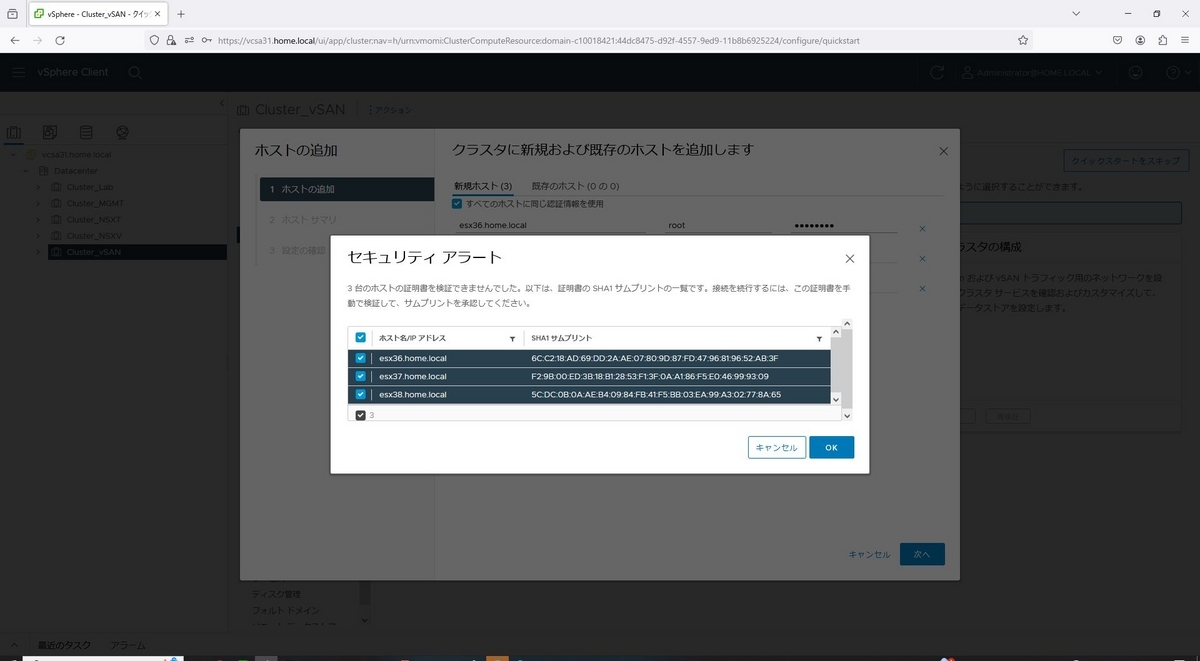
Task: Select vcsa31.home.local in the tree
Action: [76, 155]
